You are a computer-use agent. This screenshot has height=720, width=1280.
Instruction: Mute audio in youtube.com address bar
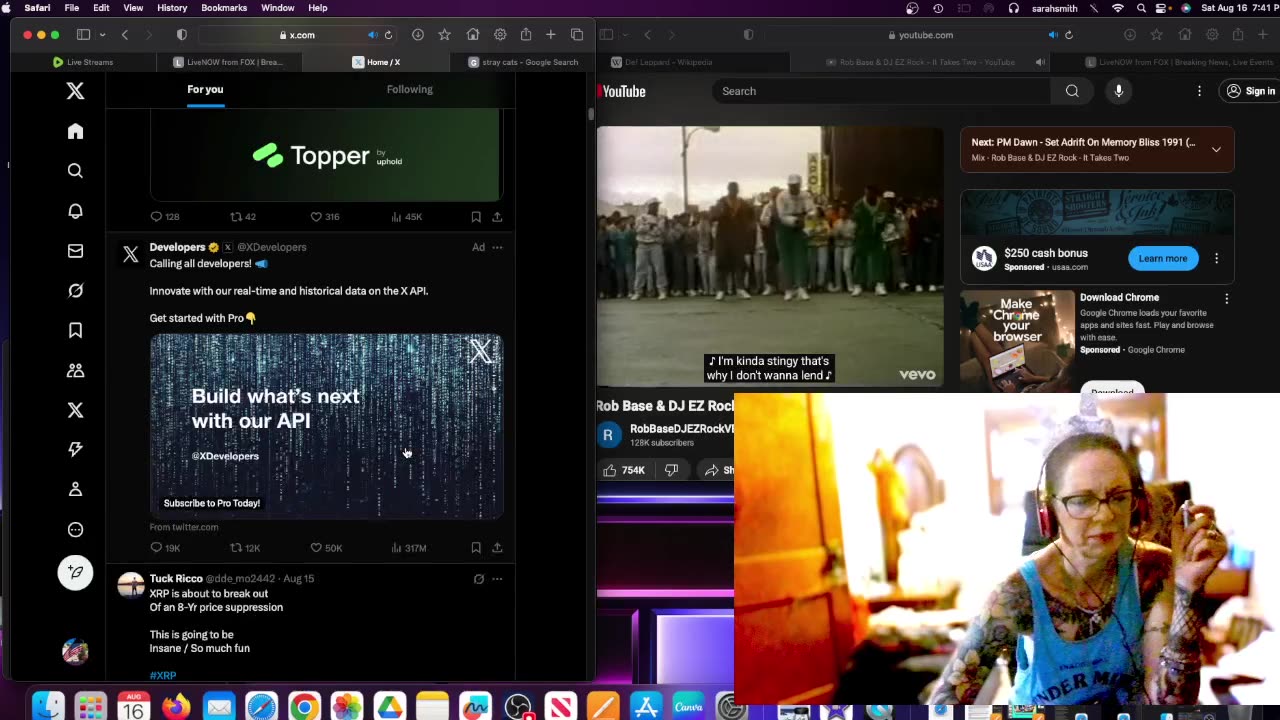pos(1052,35)
